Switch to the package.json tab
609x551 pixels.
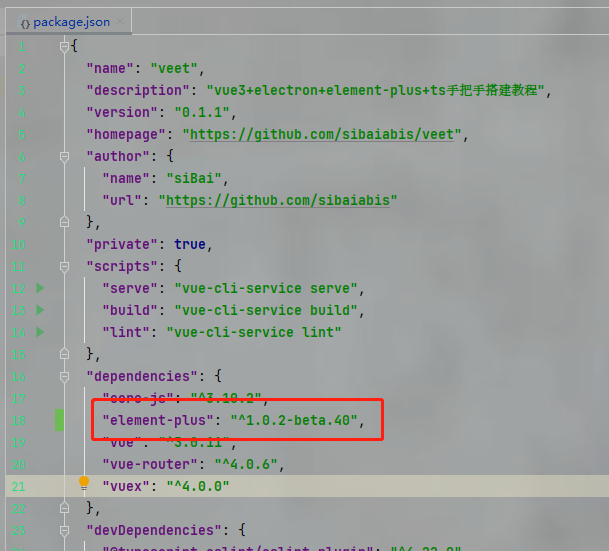(x=68, y=22)
